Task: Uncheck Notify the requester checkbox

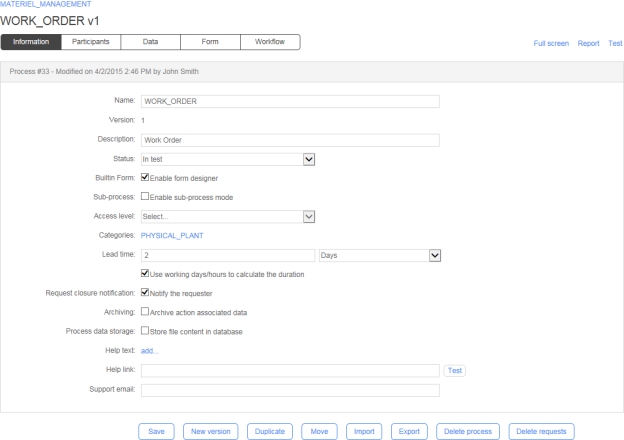Action: [x=146, y=292]
